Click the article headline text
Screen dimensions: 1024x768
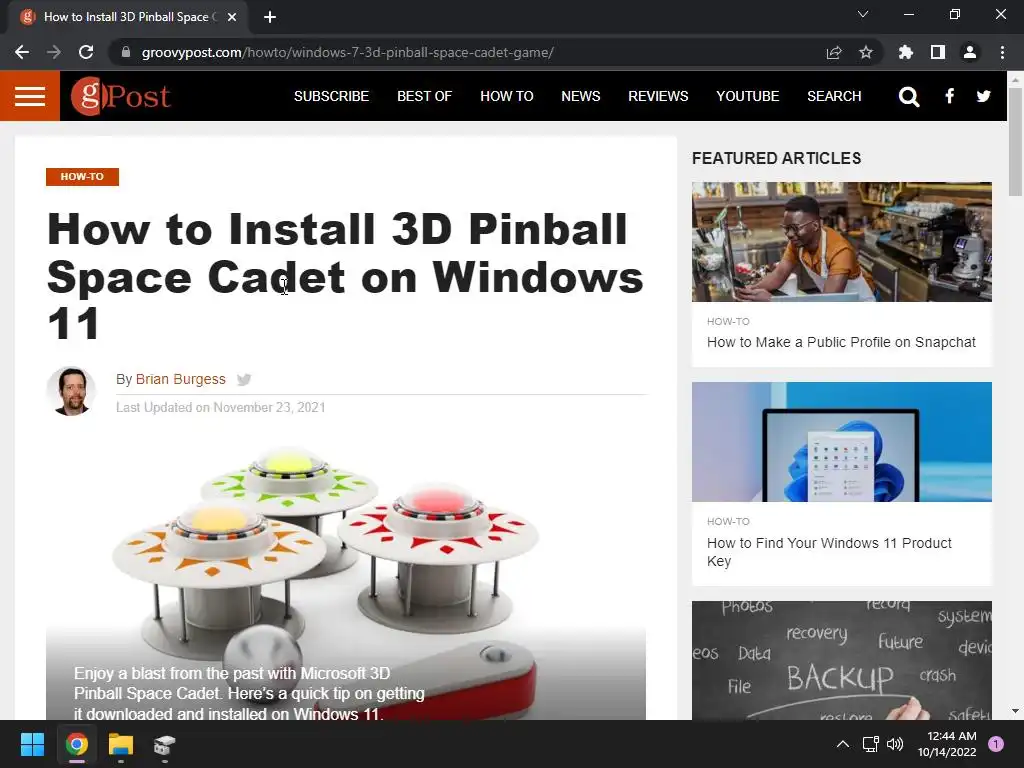click(345, 276)
